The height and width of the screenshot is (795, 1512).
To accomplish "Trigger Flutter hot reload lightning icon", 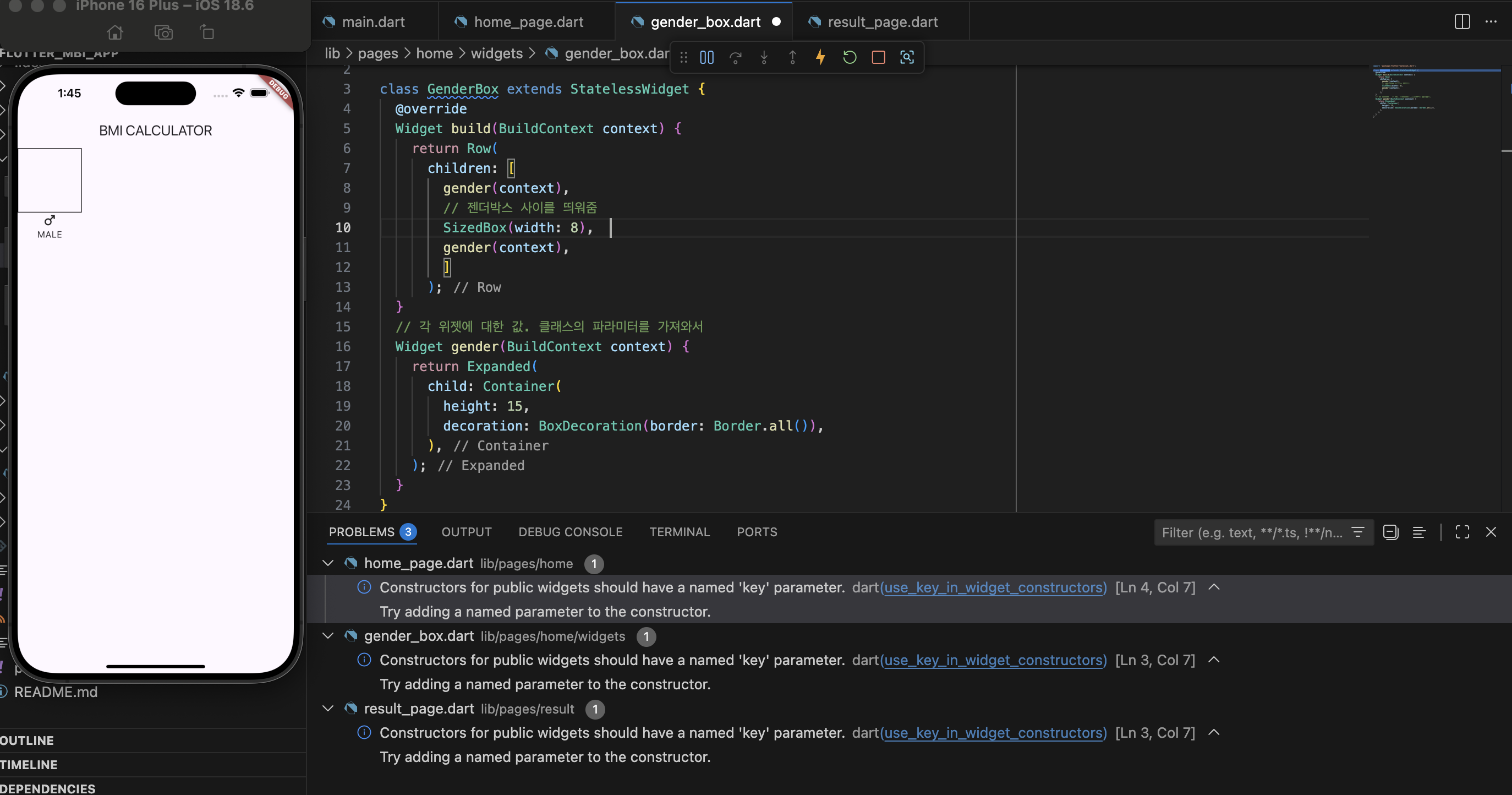I will (x=820, y=57).
